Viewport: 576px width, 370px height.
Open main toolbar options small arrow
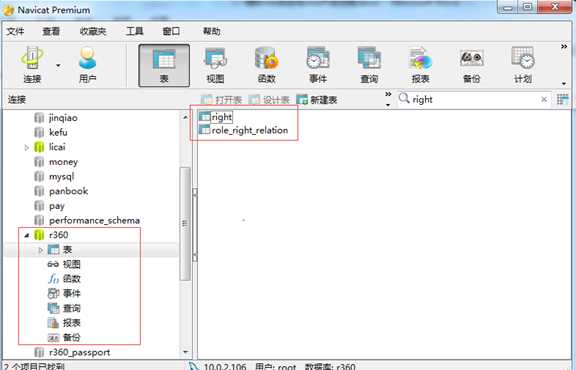pos(564,84)
